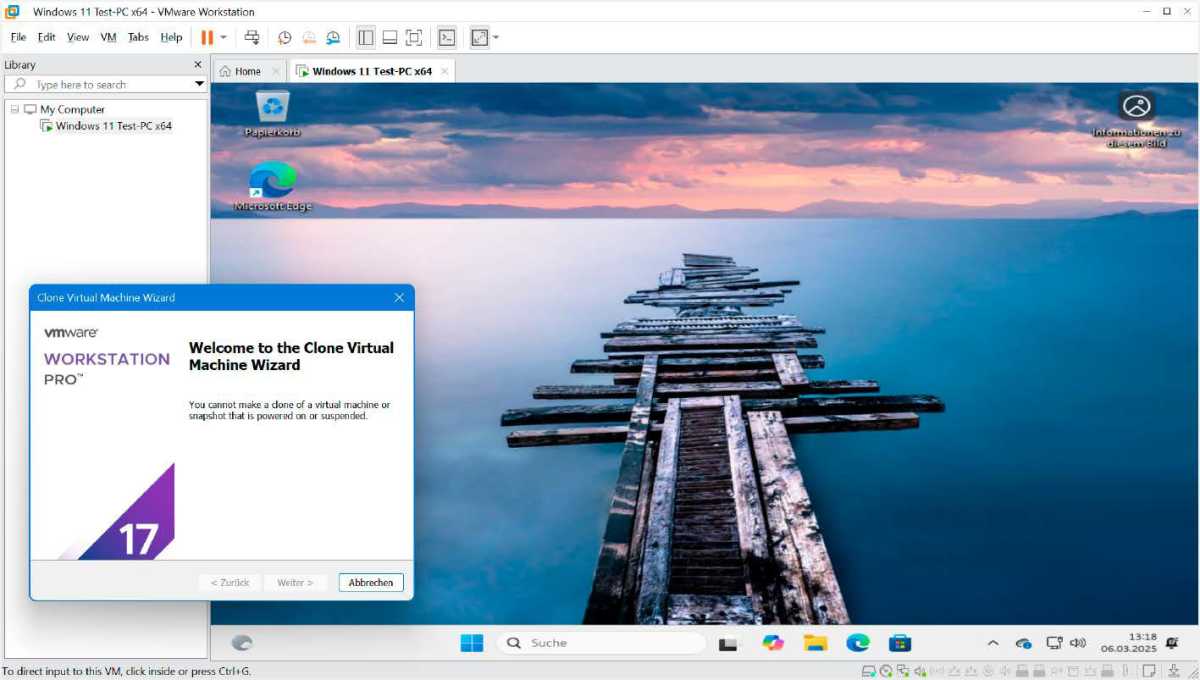The height and width of the screenshot is (680, 1200).
Task: Expand the suspend button dropdown arrow
Action: (x=224, y=37)
